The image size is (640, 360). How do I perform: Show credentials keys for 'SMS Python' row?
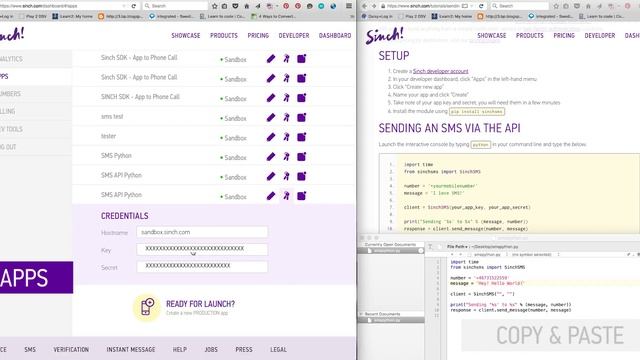coord(287,157)
